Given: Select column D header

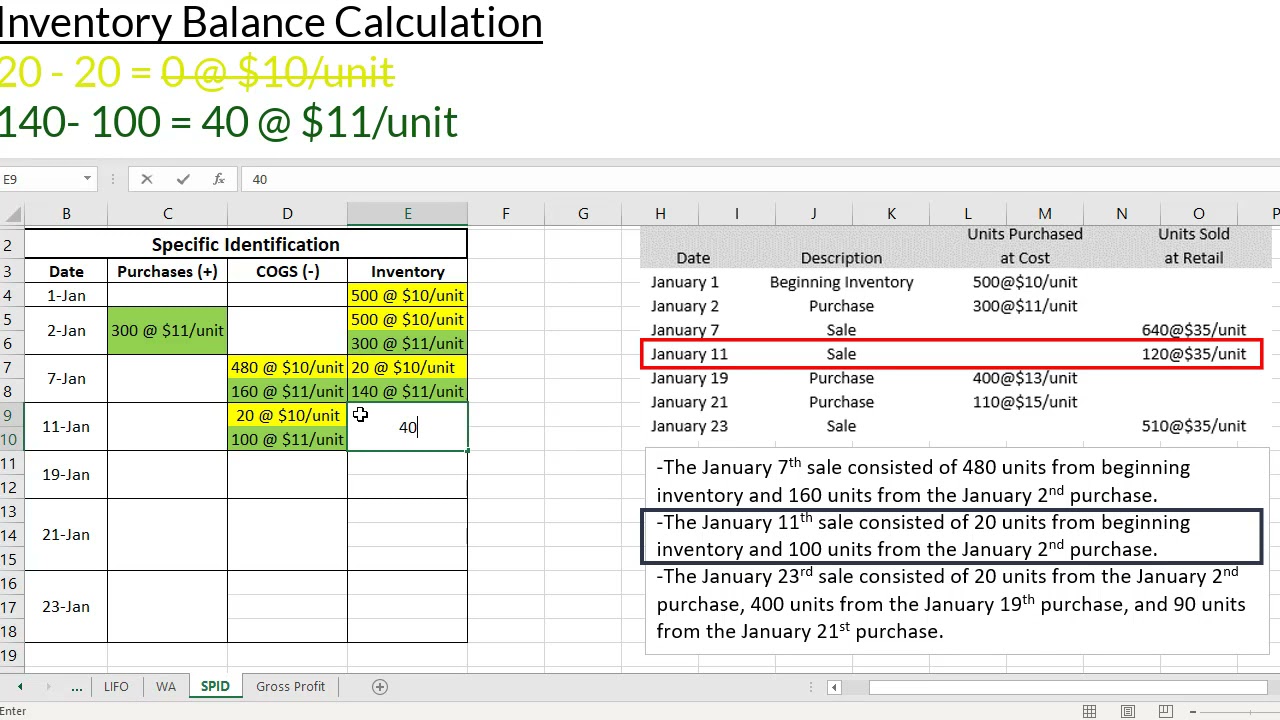Looking at the screenshot, I should (287, 213).
